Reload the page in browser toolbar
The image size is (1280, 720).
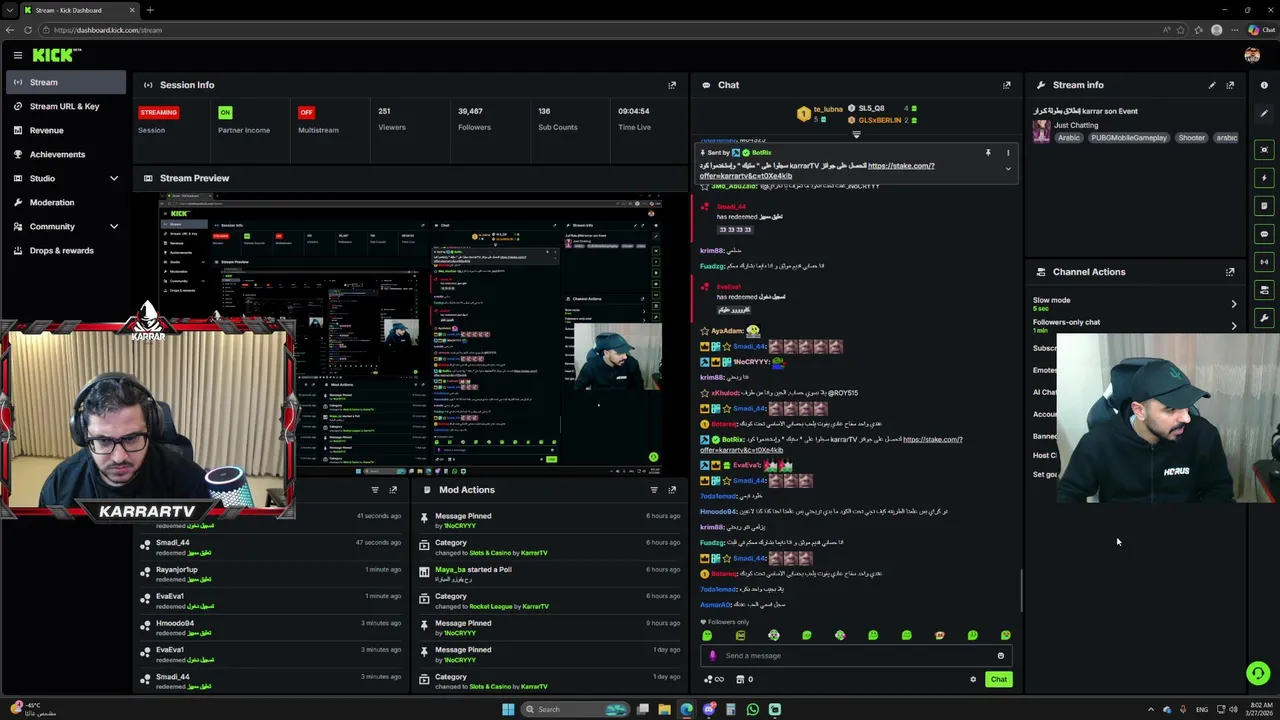tap(27, 30)
